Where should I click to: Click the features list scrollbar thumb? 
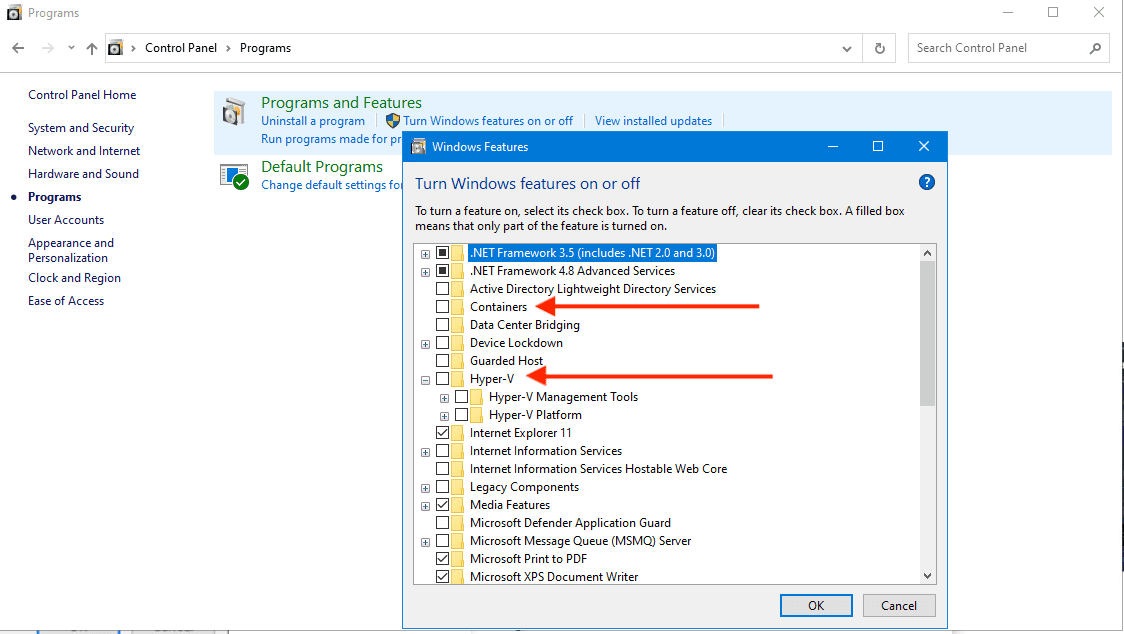coord(928,333)
